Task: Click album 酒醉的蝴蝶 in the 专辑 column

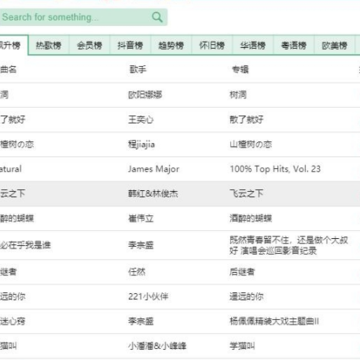Action: point(251,219)
